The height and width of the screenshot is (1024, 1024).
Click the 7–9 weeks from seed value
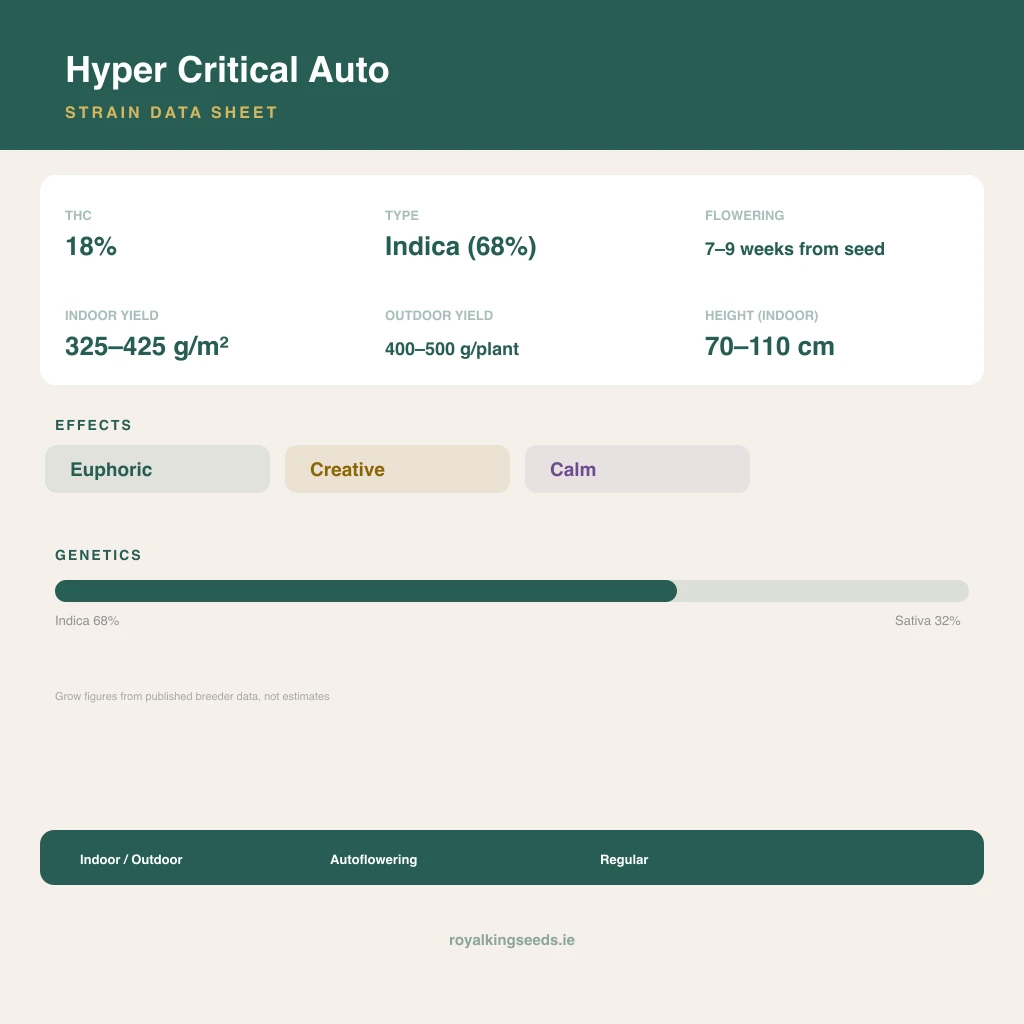coord(794,249)
